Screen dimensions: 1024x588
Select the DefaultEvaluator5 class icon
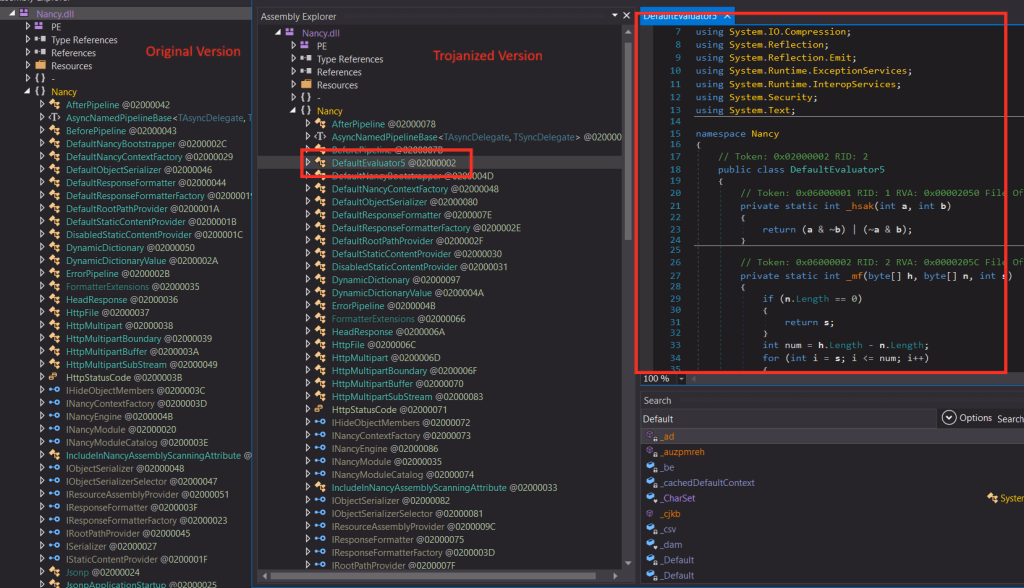coord(320,163)
